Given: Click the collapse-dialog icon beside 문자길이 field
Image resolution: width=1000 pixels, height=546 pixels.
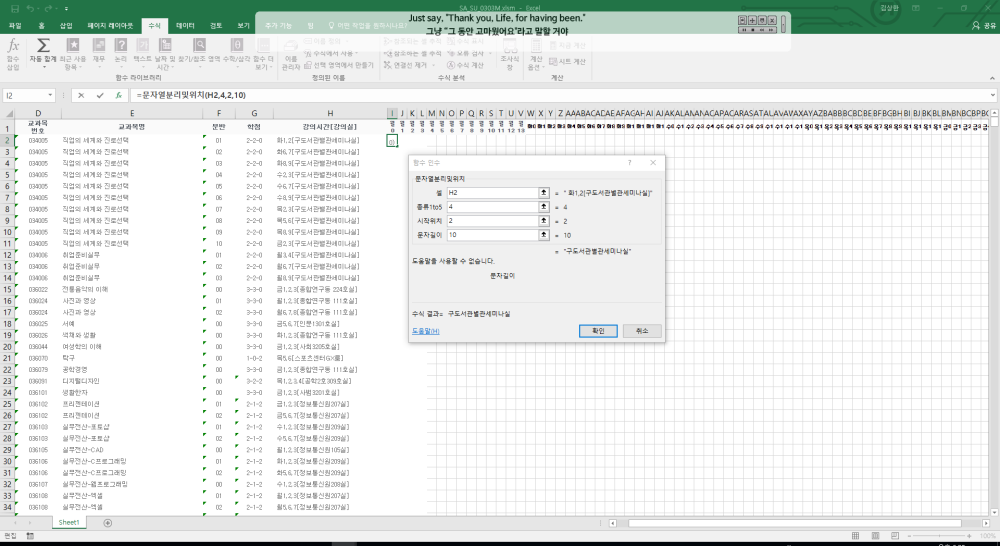Looking at the screenshot, I should pos(543,235).
